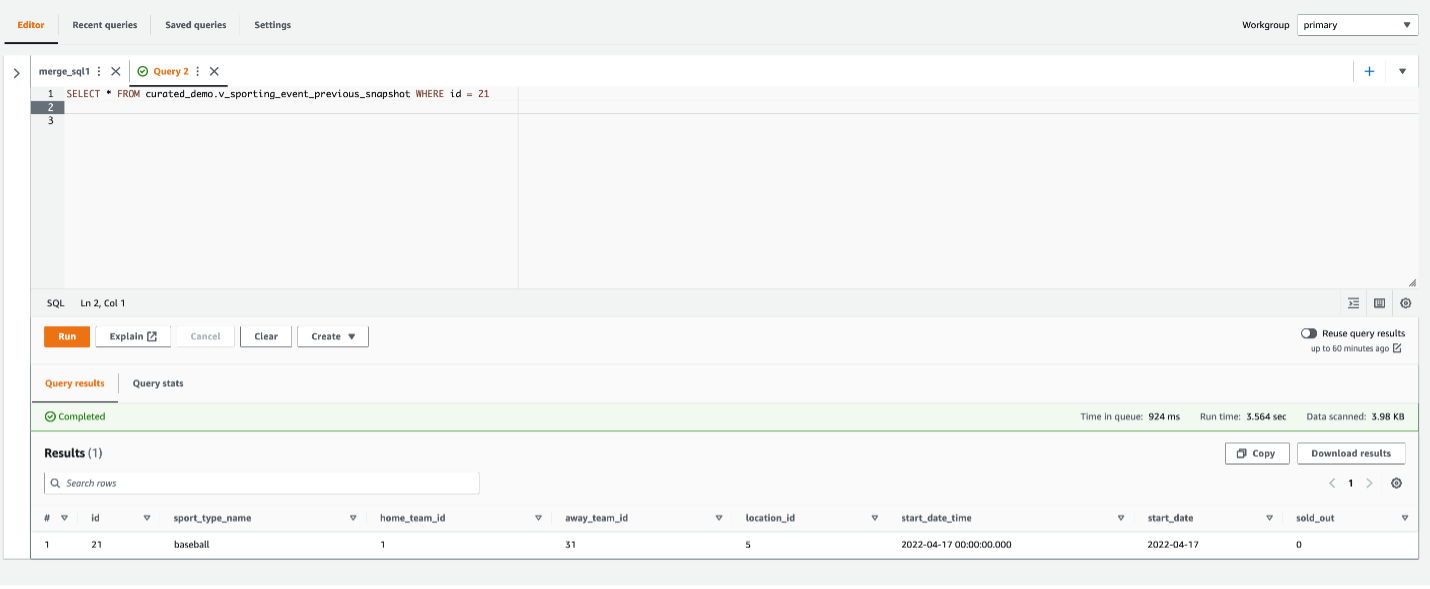Image resolution: width=1430 pixels, height=589 pixels.
Task: Open editor preferences gear icon
Action: click(1406, 303)
